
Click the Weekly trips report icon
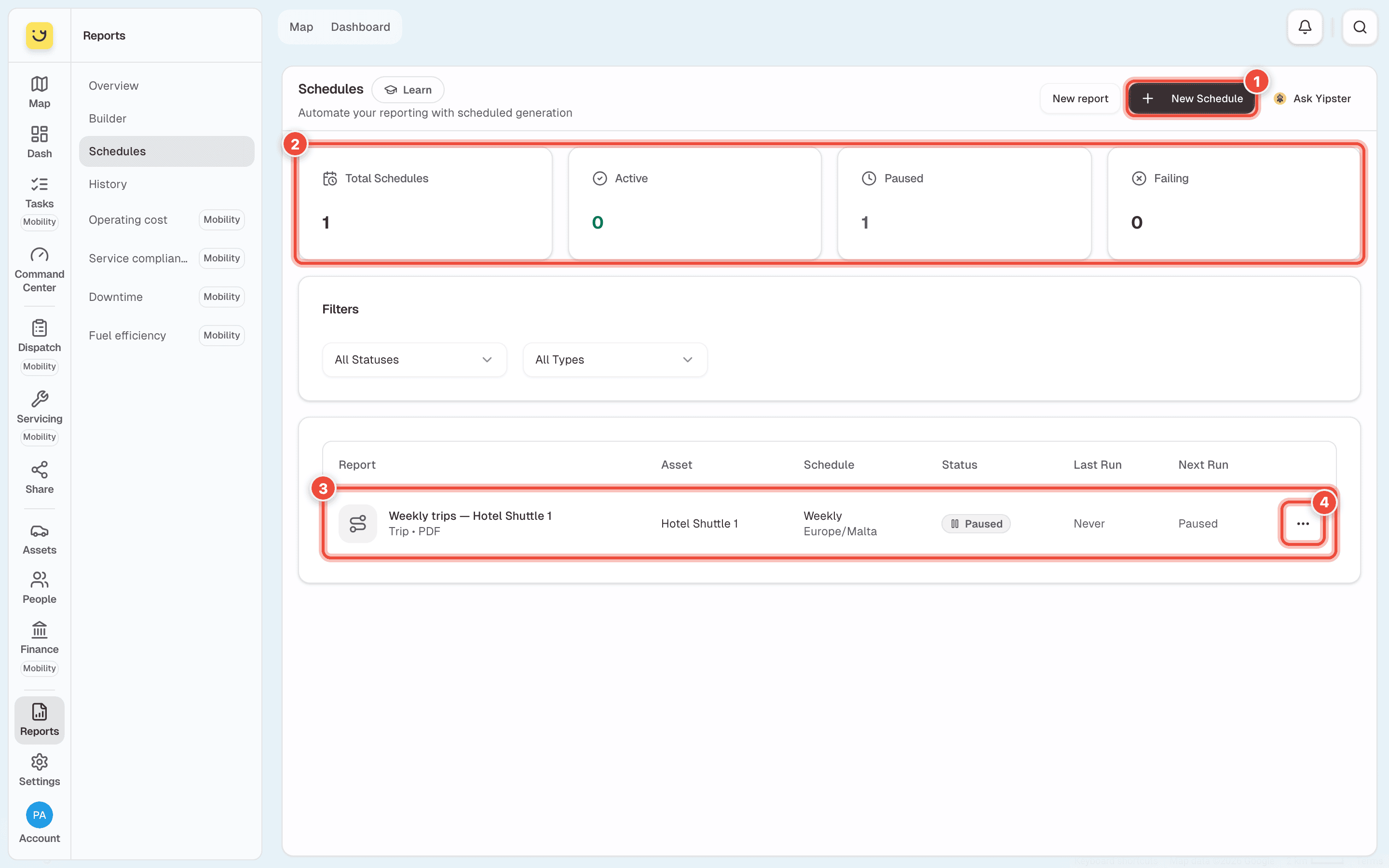click(357, 524)
